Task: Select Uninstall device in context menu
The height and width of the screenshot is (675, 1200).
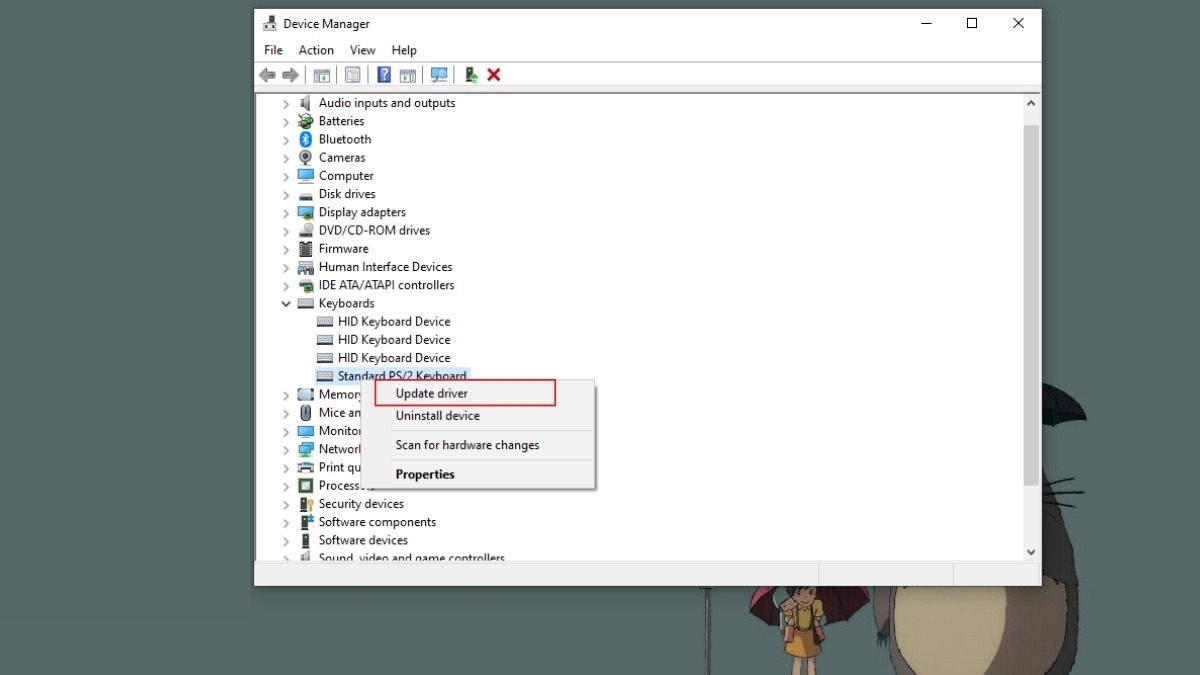Action: click(x=438, y=416)
